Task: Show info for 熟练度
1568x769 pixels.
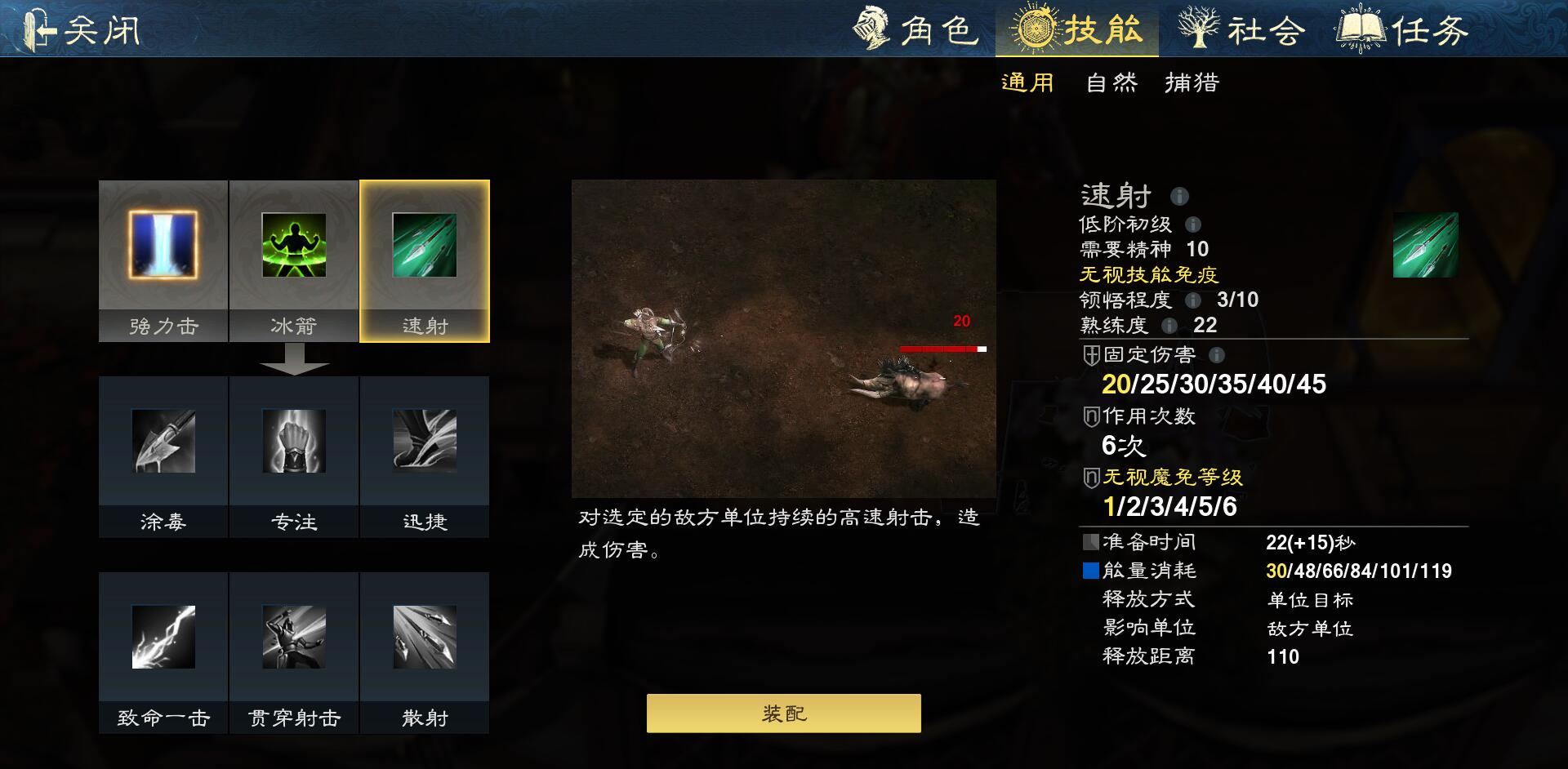Action: (1169, 326)
